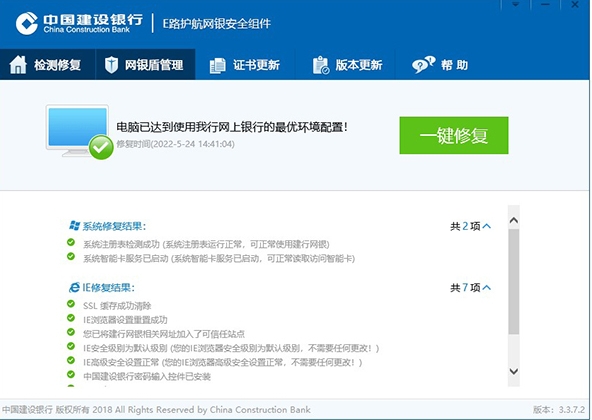
Task: Click the speech bubble help icon
Action: click(x=424, y=65)
